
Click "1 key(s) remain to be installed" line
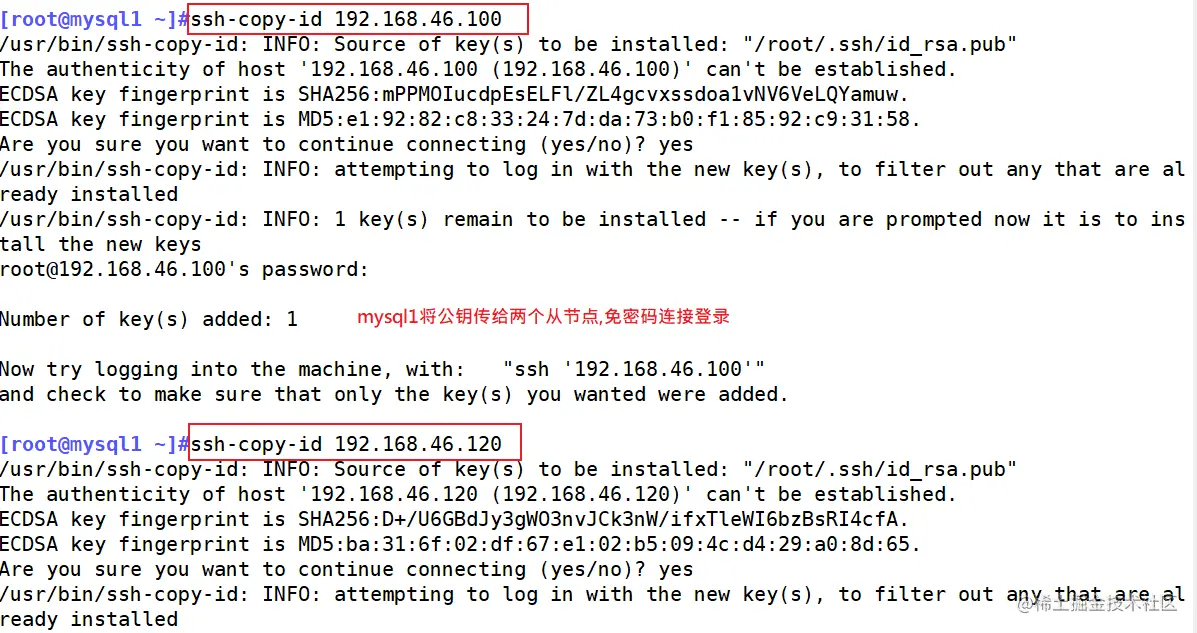tap(592, 219)
